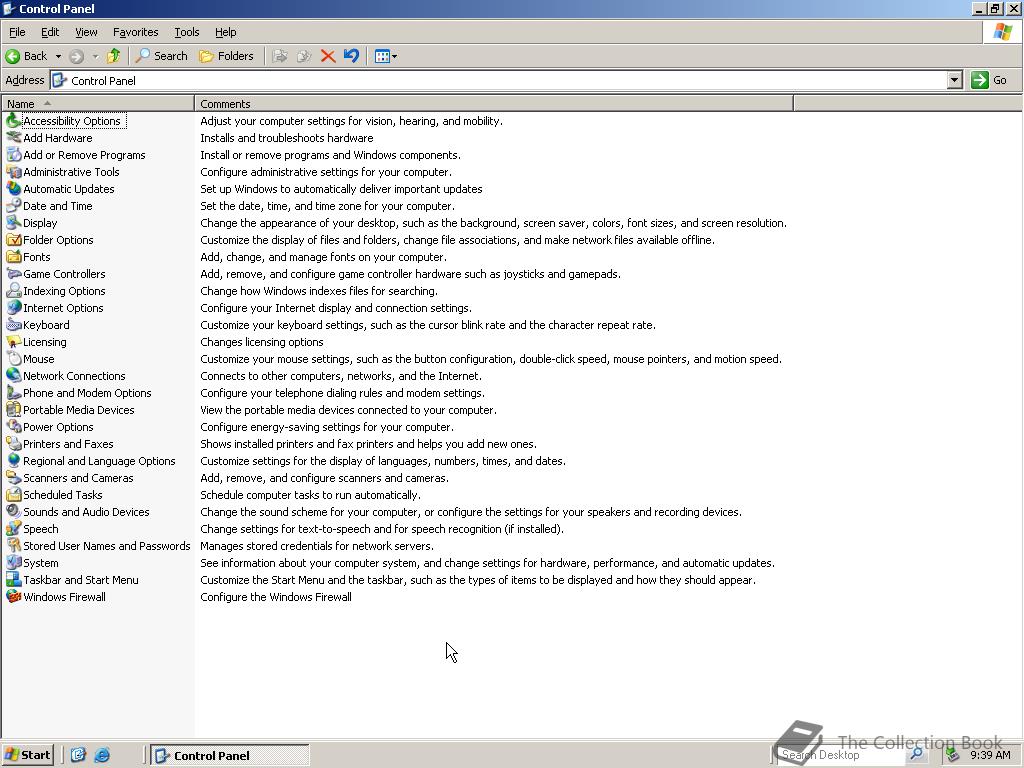Select the Speech entry
This screenshot has width=1024, height=768.
40,528
